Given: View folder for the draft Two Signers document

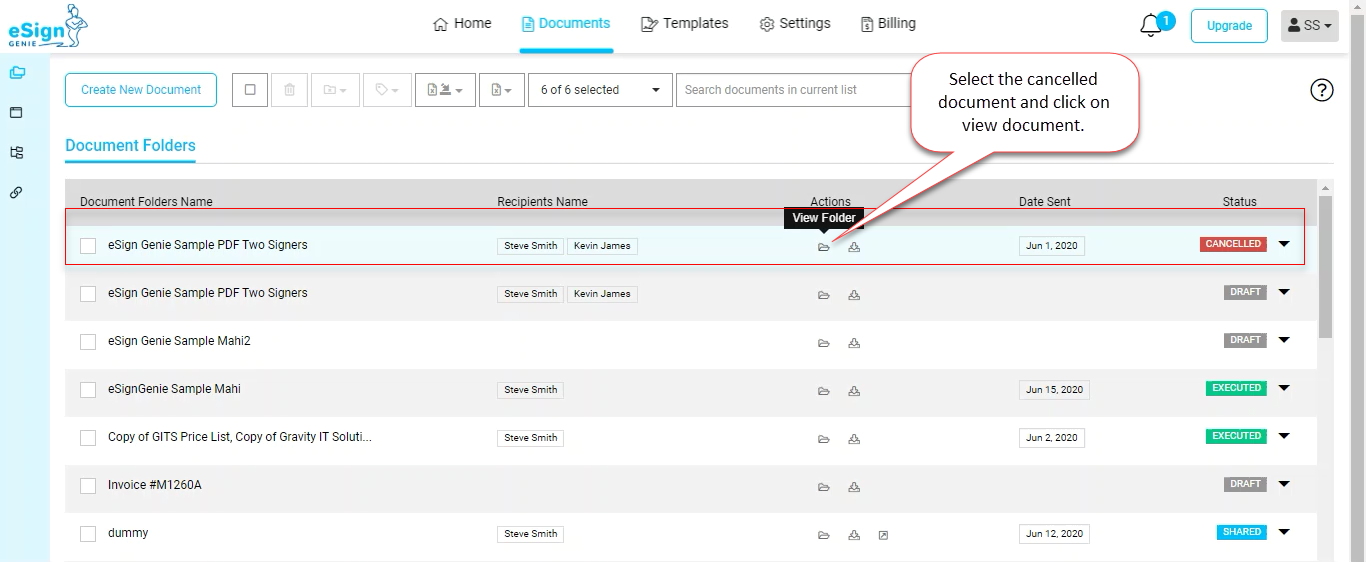Looking at the screenshot, I should tap(824, 295).
